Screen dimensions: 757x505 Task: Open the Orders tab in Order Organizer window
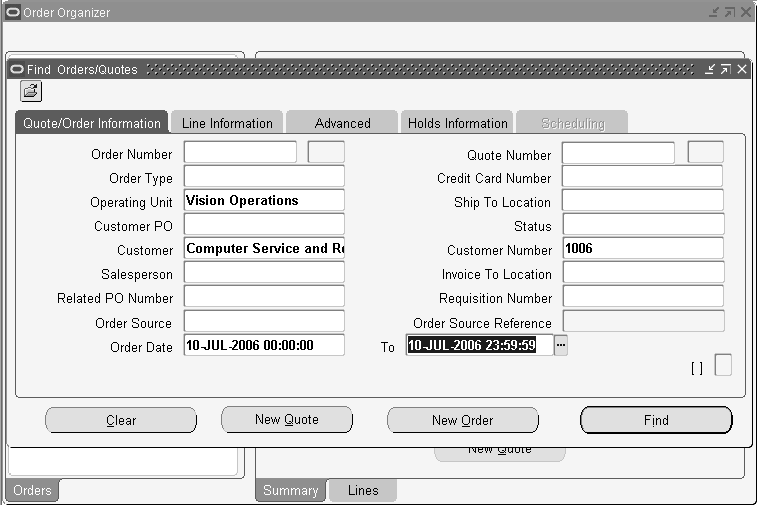coord(32,491)
